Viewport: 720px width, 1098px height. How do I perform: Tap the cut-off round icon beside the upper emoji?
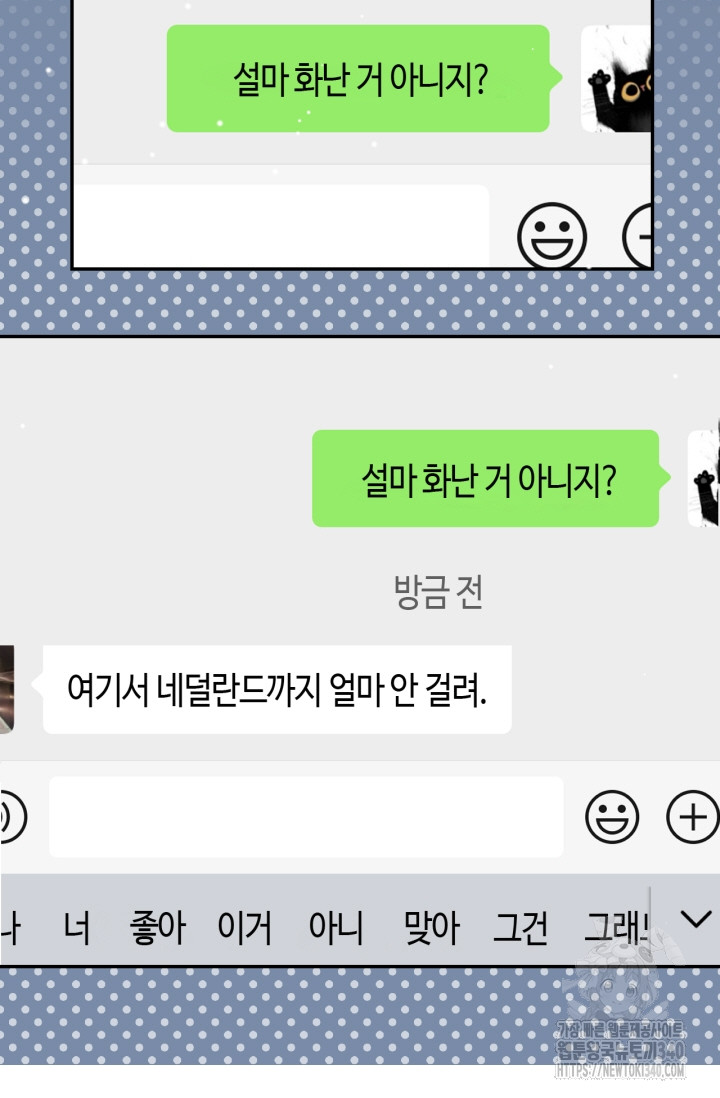pyautogui.click(x=637, y=236)
